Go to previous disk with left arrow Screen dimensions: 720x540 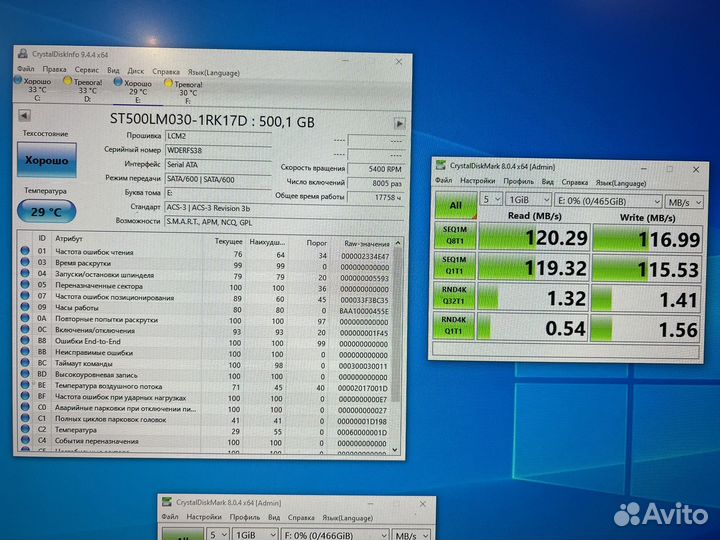[25, 121]
